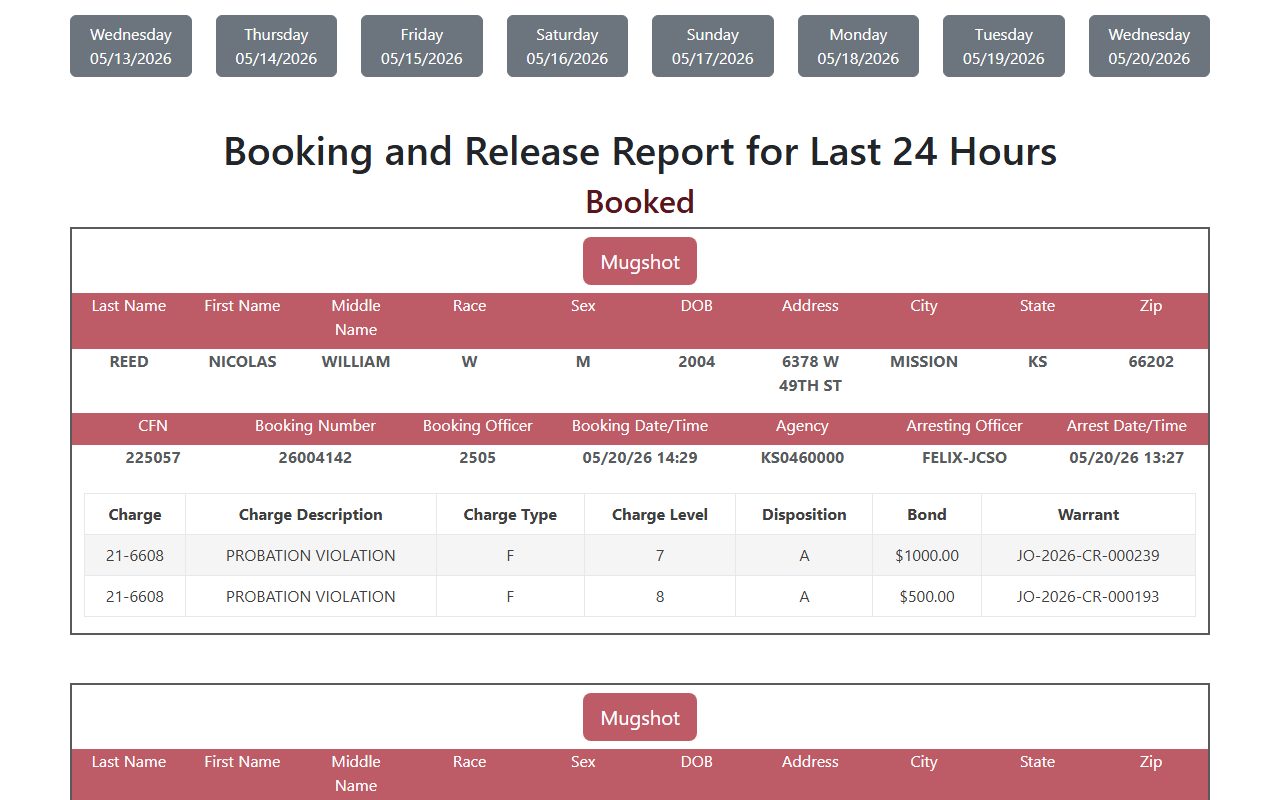Click the Booking Number column header
The image size is (1280, 800).
pos(315,426)
